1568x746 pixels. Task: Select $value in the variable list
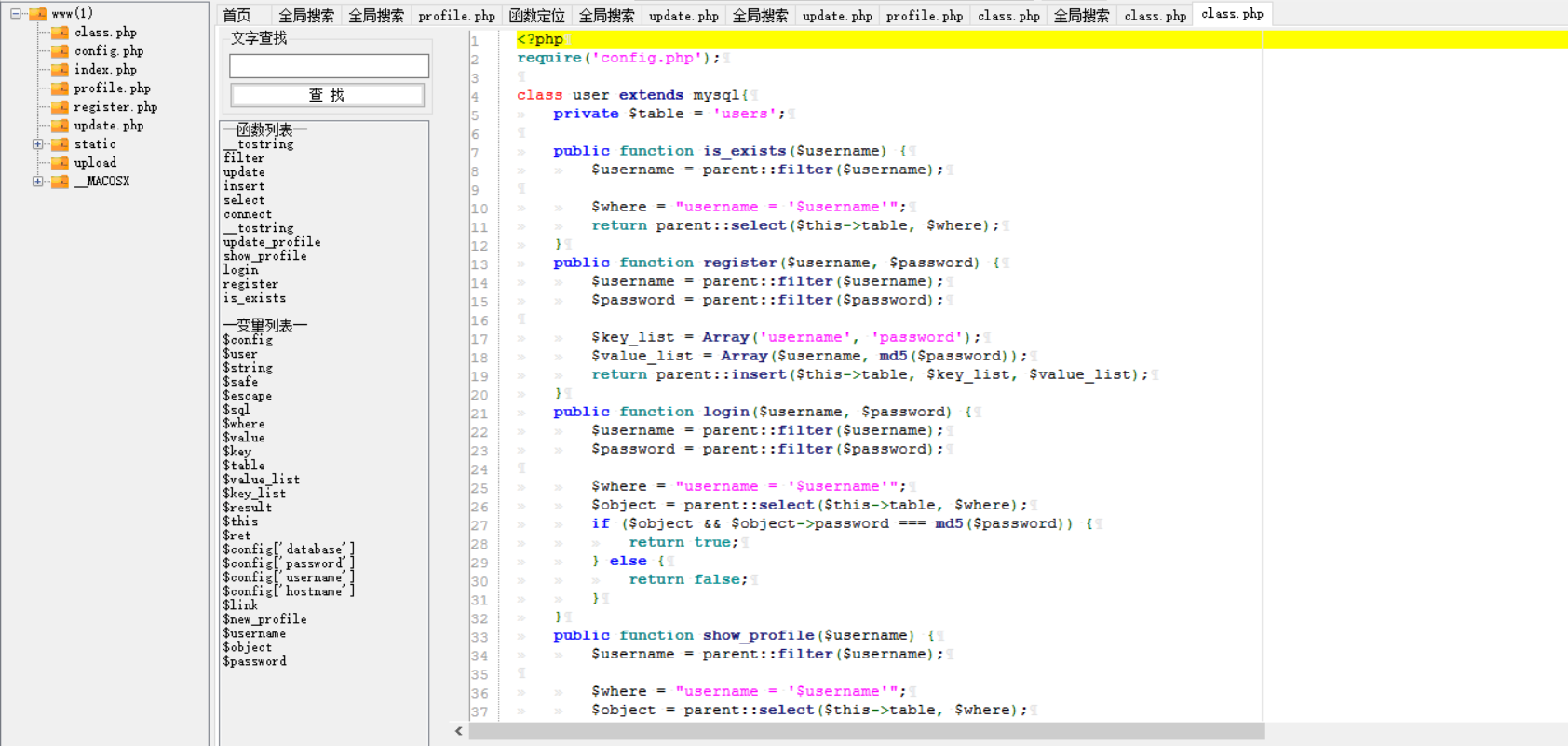(x=244, y=438)
